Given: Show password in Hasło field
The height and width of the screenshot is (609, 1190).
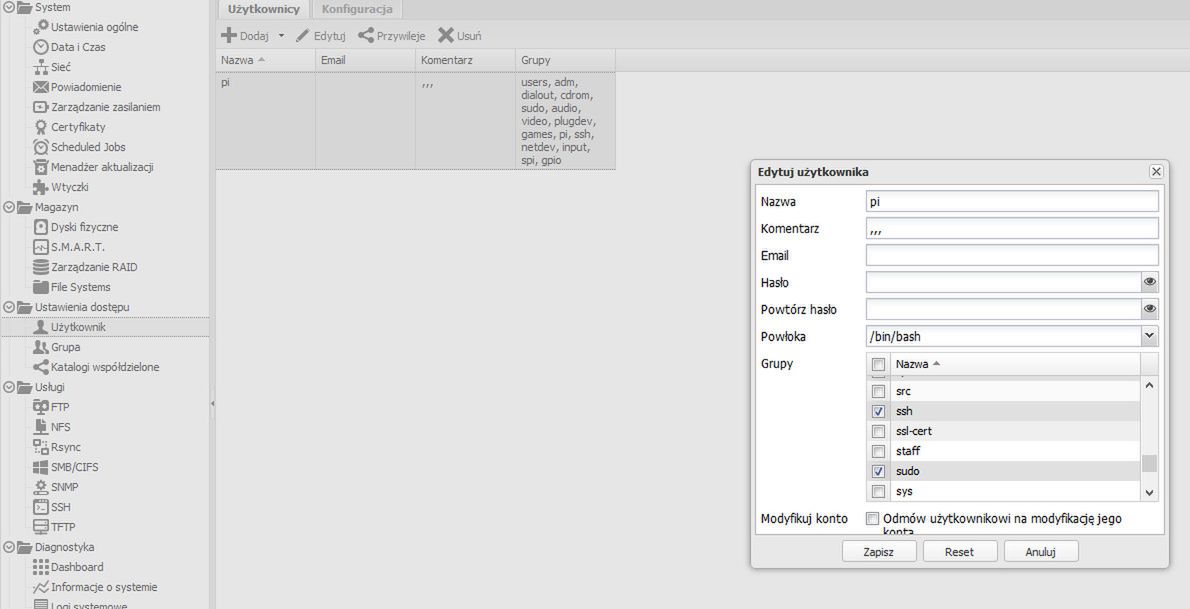Looking at the screenshot, I should point(1150,282).
